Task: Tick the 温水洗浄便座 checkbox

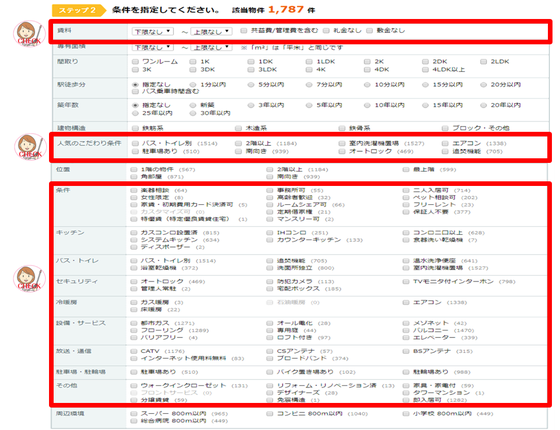Action: point(406,261)
